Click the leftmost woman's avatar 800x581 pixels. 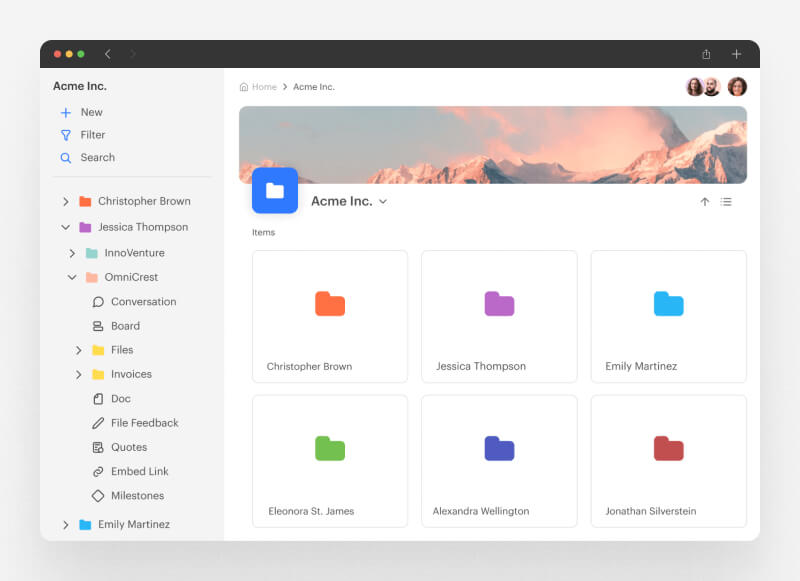coord(694,87)
